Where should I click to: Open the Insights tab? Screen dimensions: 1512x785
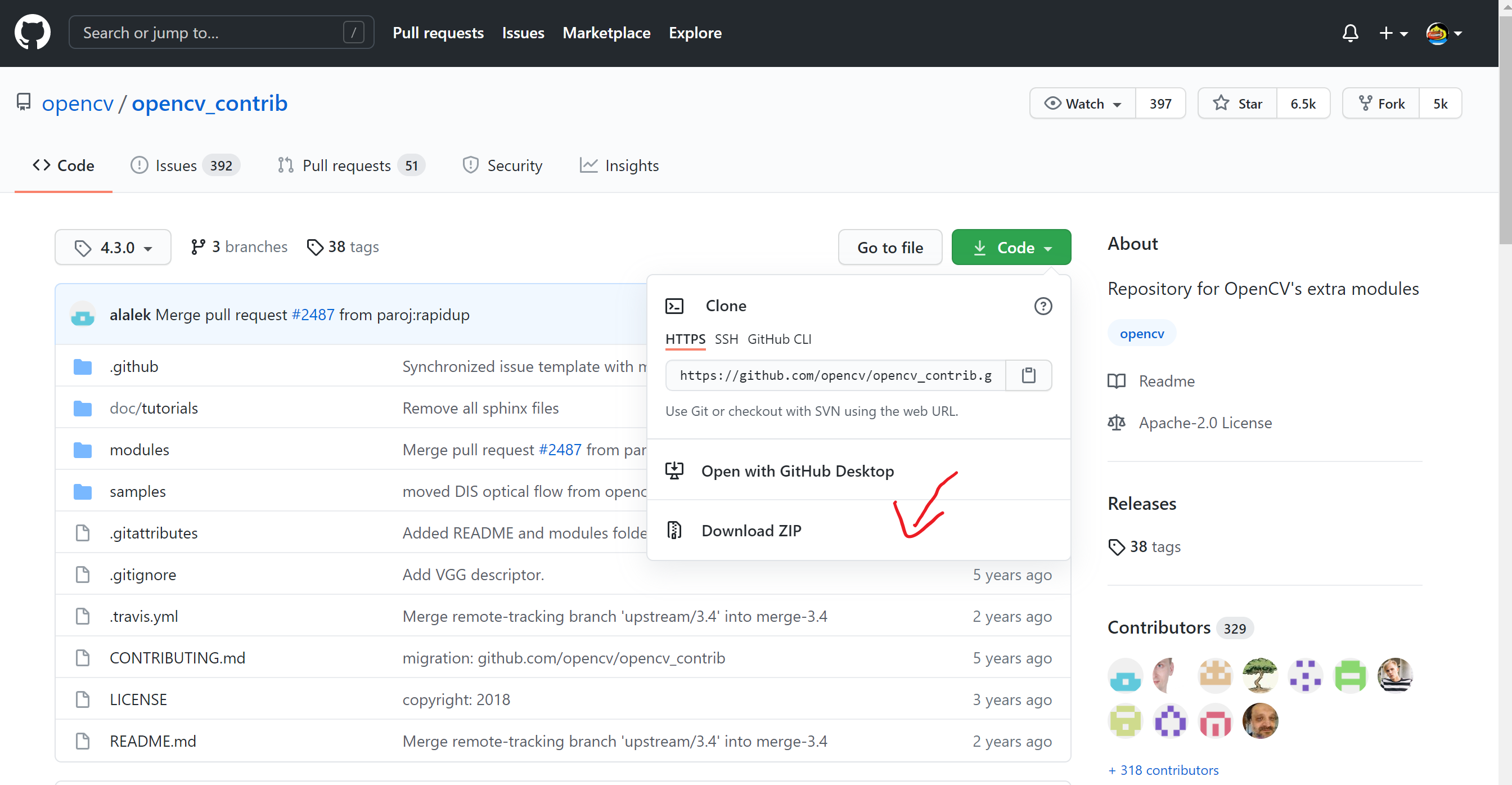pyautogui.click(x=619, y=166)
